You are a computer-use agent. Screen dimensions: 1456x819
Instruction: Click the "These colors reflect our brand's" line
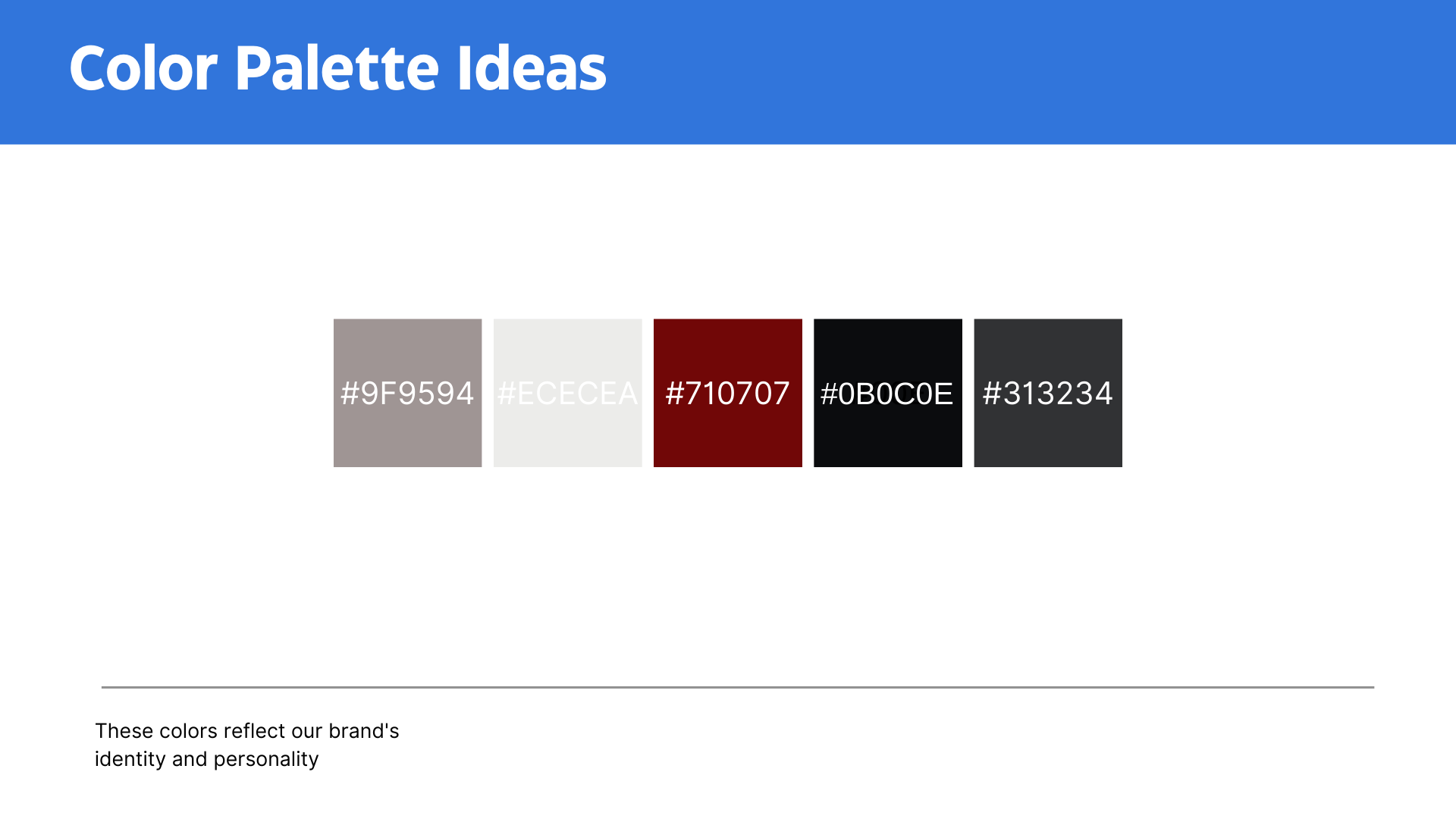tap(246, 731)
